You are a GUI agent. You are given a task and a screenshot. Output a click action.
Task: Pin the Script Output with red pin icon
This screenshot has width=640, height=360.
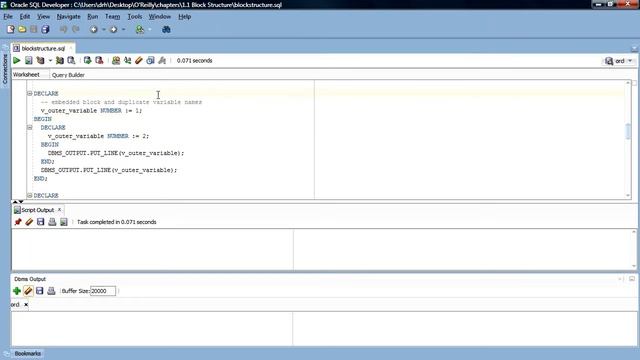coord(18,222)
